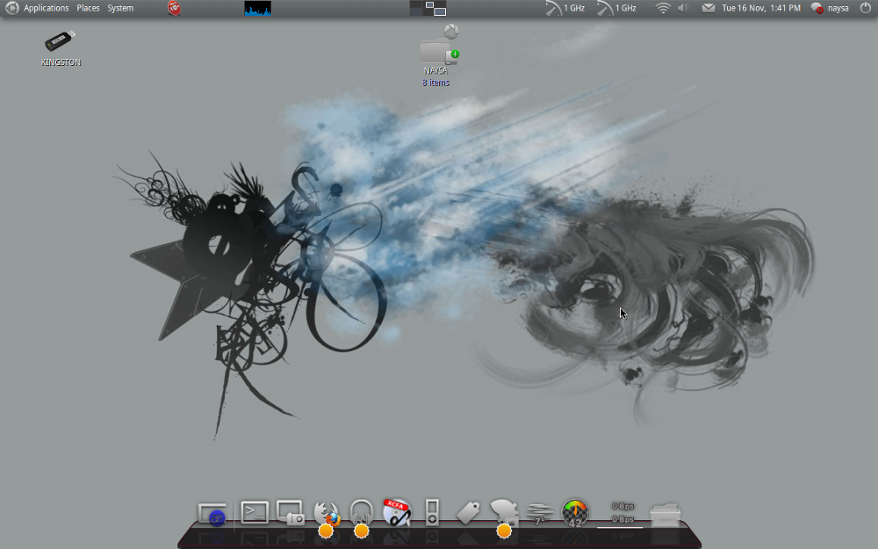The height and width of the screenshot is (549, 878).
Task: Click the first 1 GHz CPU frequency monitor
Action: [565, 8]
